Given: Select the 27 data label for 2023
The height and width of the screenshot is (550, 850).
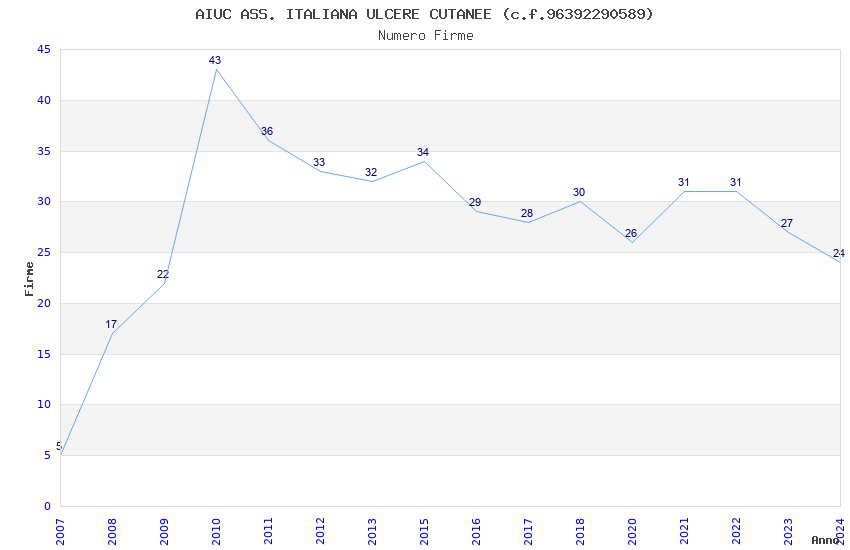Looking at the screenshot, I should coord(787,223).
